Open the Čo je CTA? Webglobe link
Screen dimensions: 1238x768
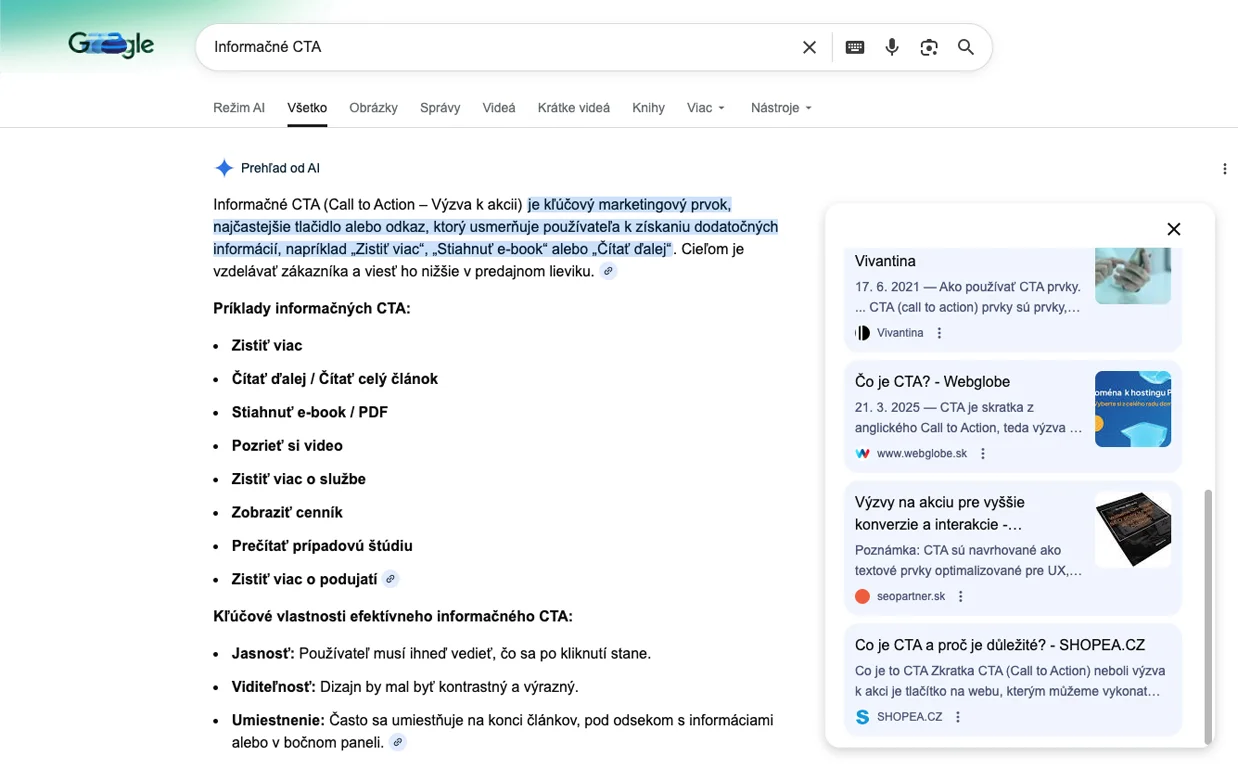[932, 382]
